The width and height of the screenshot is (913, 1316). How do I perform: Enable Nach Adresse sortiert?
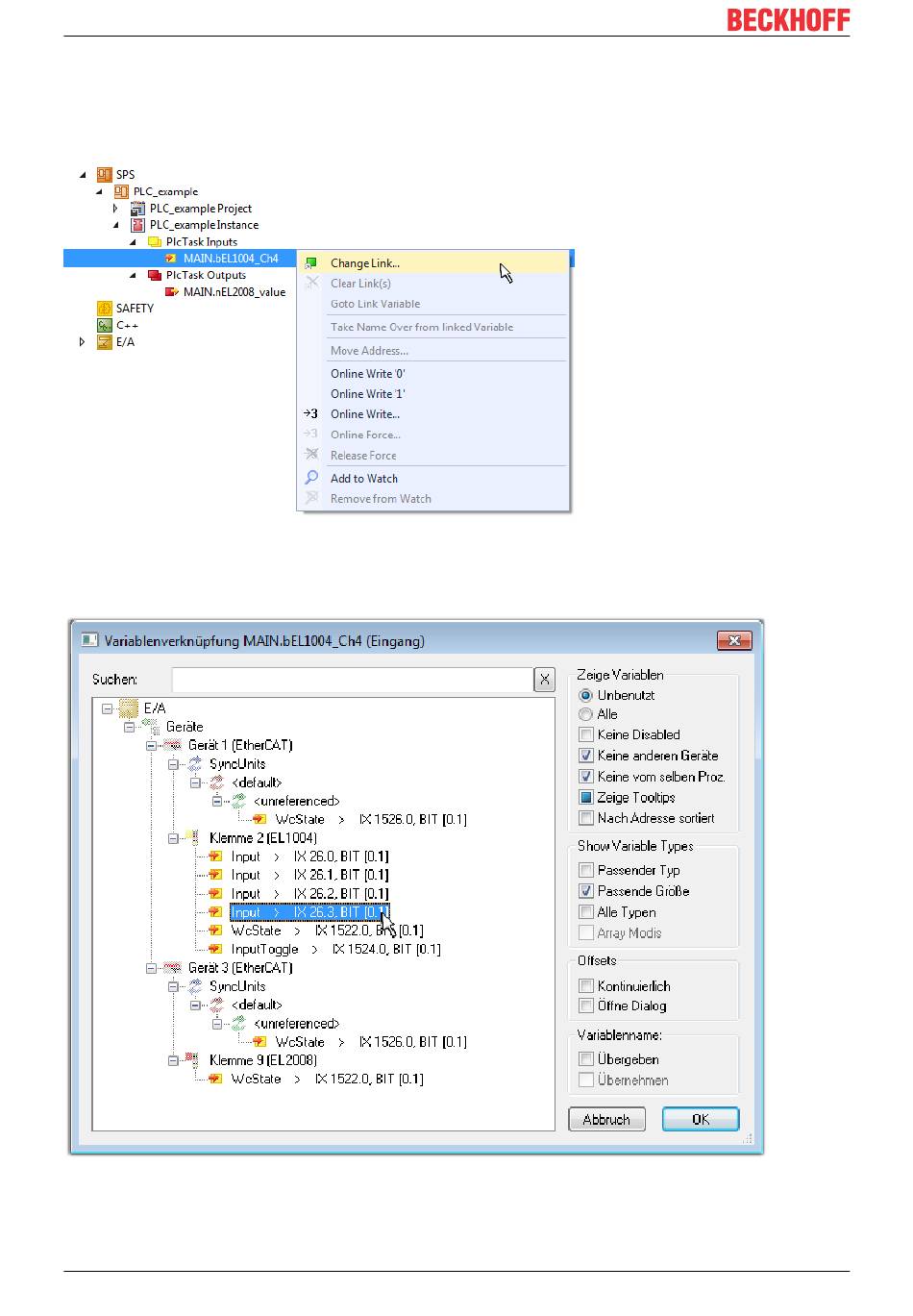coord(586,818)
